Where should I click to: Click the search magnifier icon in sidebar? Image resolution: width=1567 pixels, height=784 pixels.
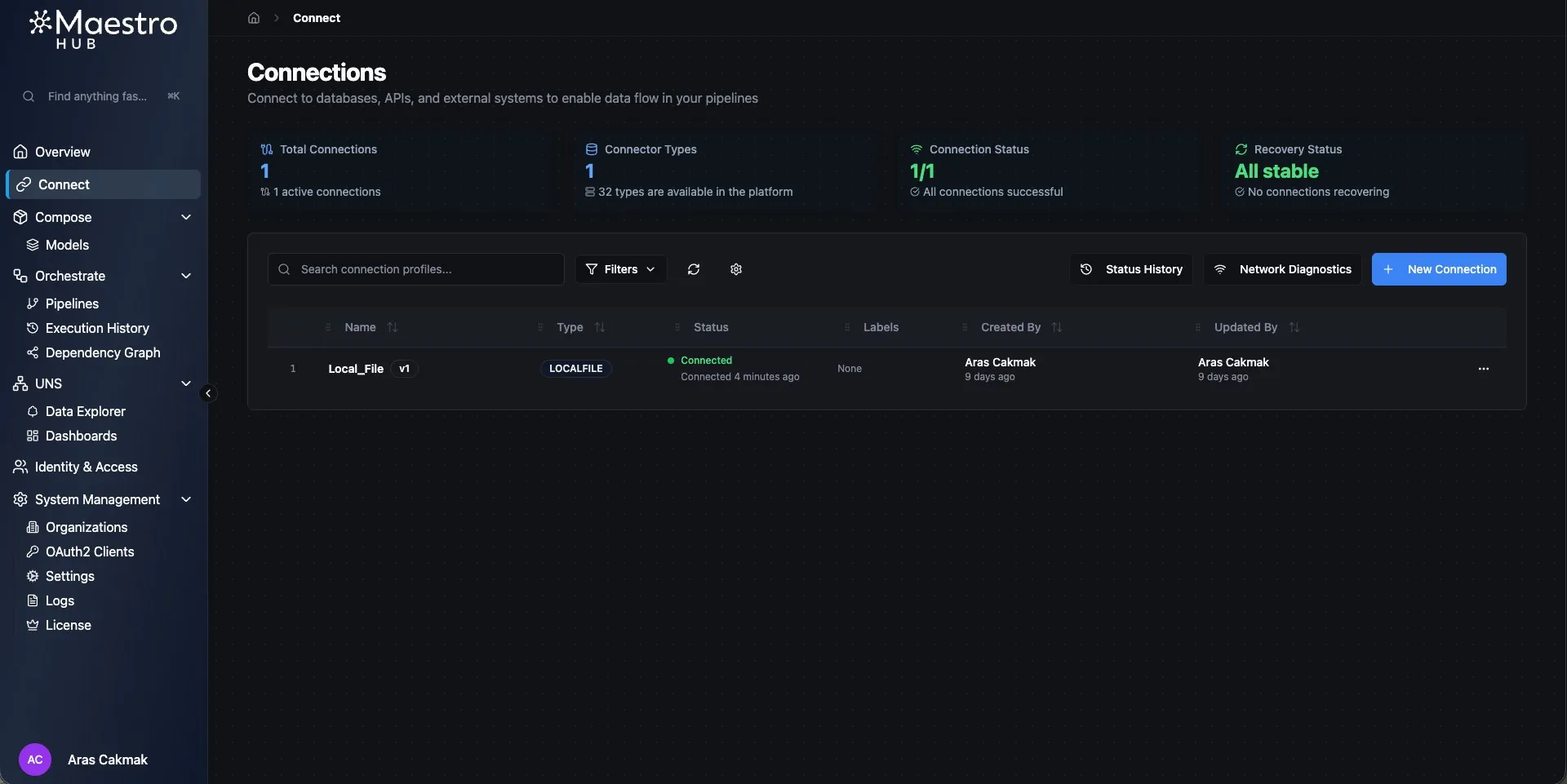point(29,96)
